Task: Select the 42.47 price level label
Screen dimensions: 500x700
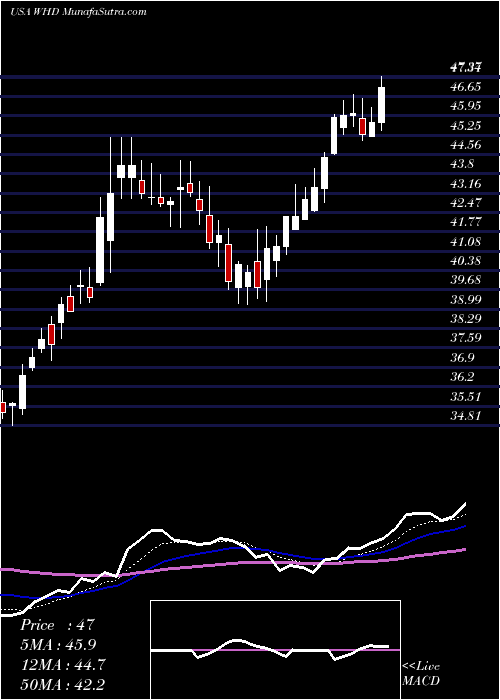Action: tap(466, 203)
